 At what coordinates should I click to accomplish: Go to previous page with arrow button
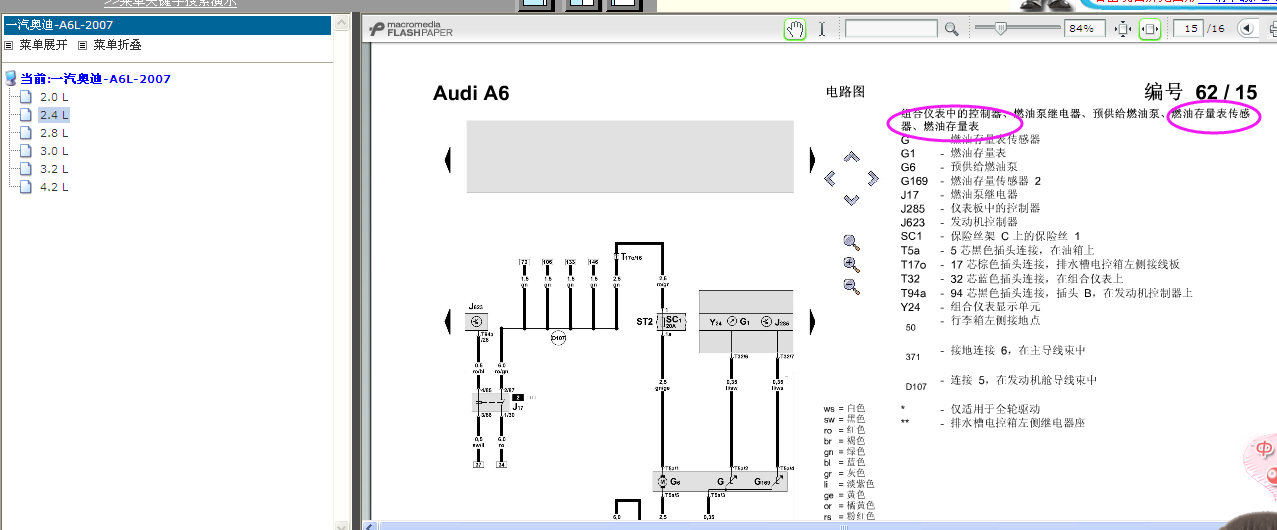(x=1247, y=29)
